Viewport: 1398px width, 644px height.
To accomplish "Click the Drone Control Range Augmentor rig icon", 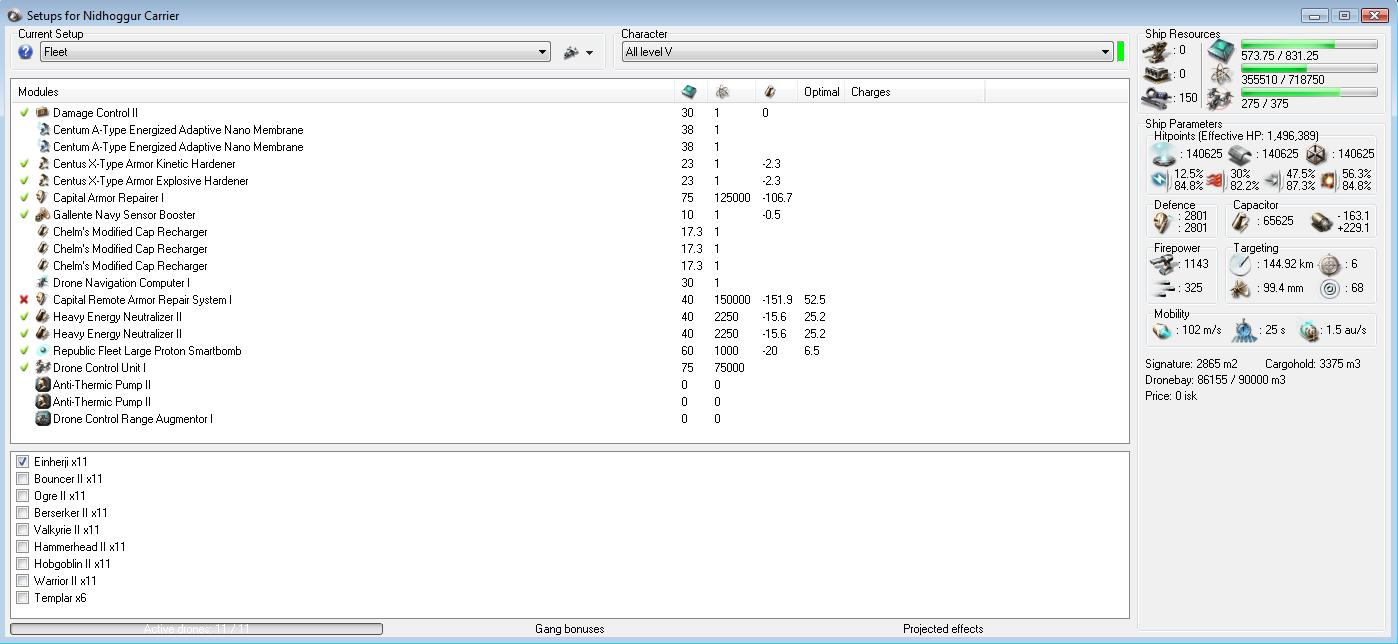I will (43, 419).
